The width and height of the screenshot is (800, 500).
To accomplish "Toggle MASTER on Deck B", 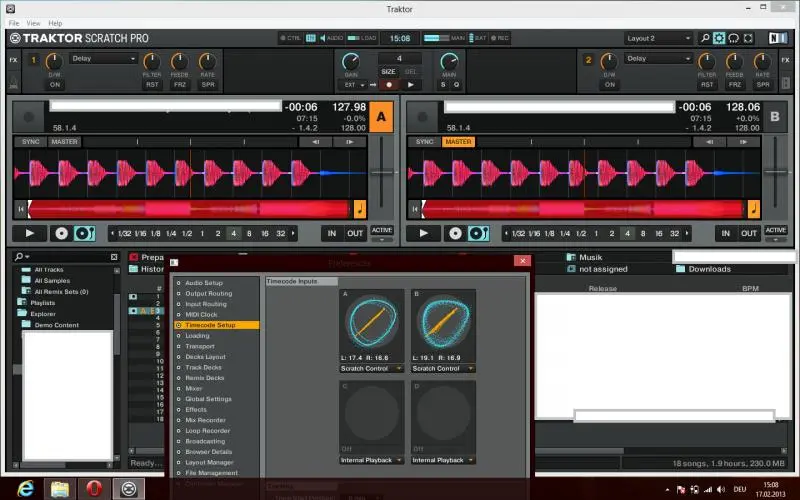I will [458, 142].
